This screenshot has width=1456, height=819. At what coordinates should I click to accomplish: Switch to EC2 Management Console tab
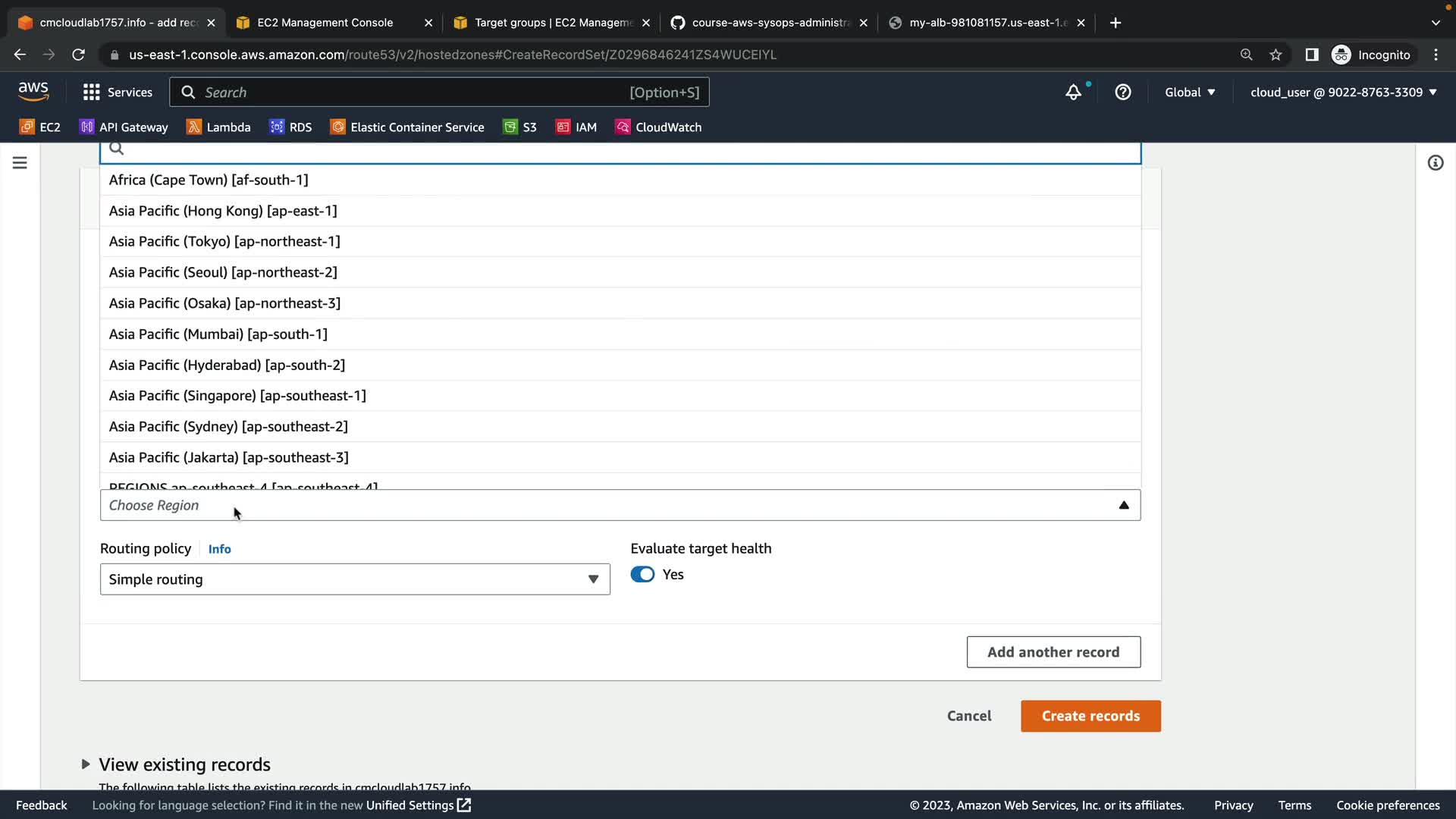[x=325, y=23]
